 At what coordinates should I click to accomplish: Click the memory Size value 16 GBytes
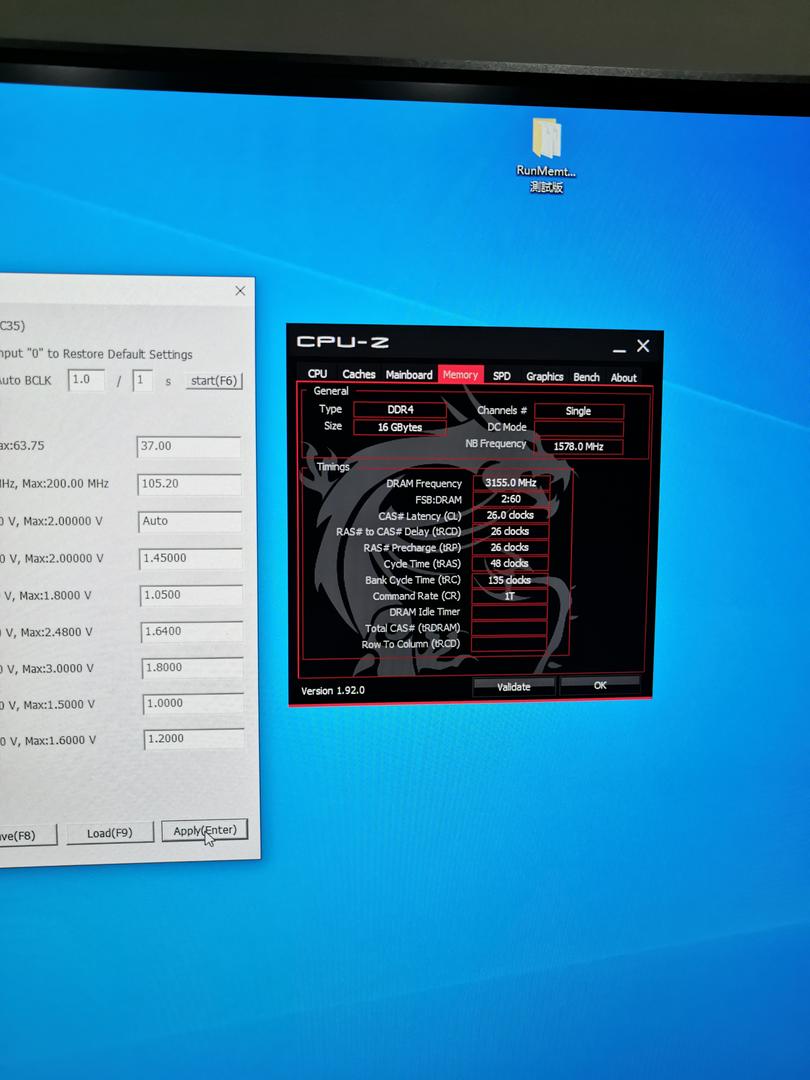tap(399, 427)
